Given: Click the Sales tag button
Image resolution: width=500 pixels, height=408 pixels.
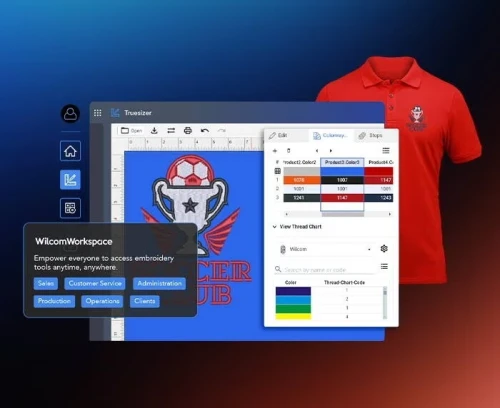Looking at the screenshot, I should [46, 283].
